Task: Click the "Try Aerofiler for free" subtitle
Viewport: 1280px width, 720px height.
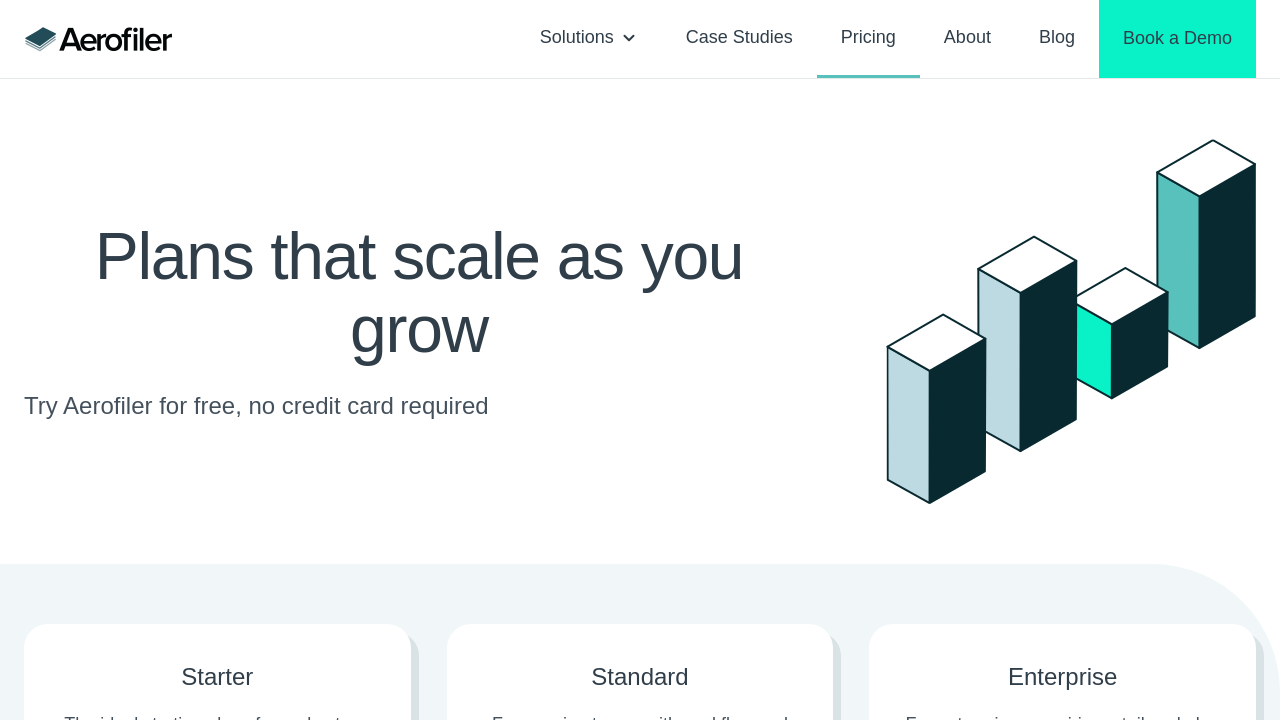Action: click(x=256, y=406)
